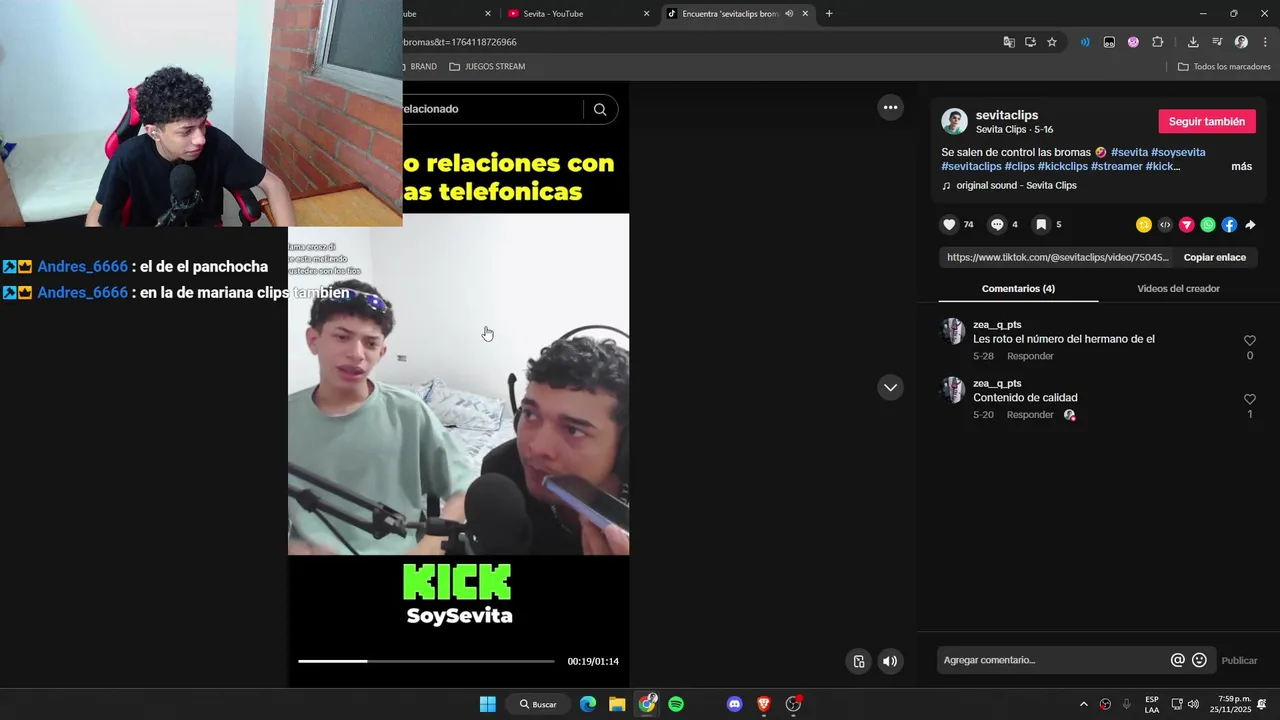
Task: Reply to the 'Contenido de calidad' comment
Action: (1030, 414)
